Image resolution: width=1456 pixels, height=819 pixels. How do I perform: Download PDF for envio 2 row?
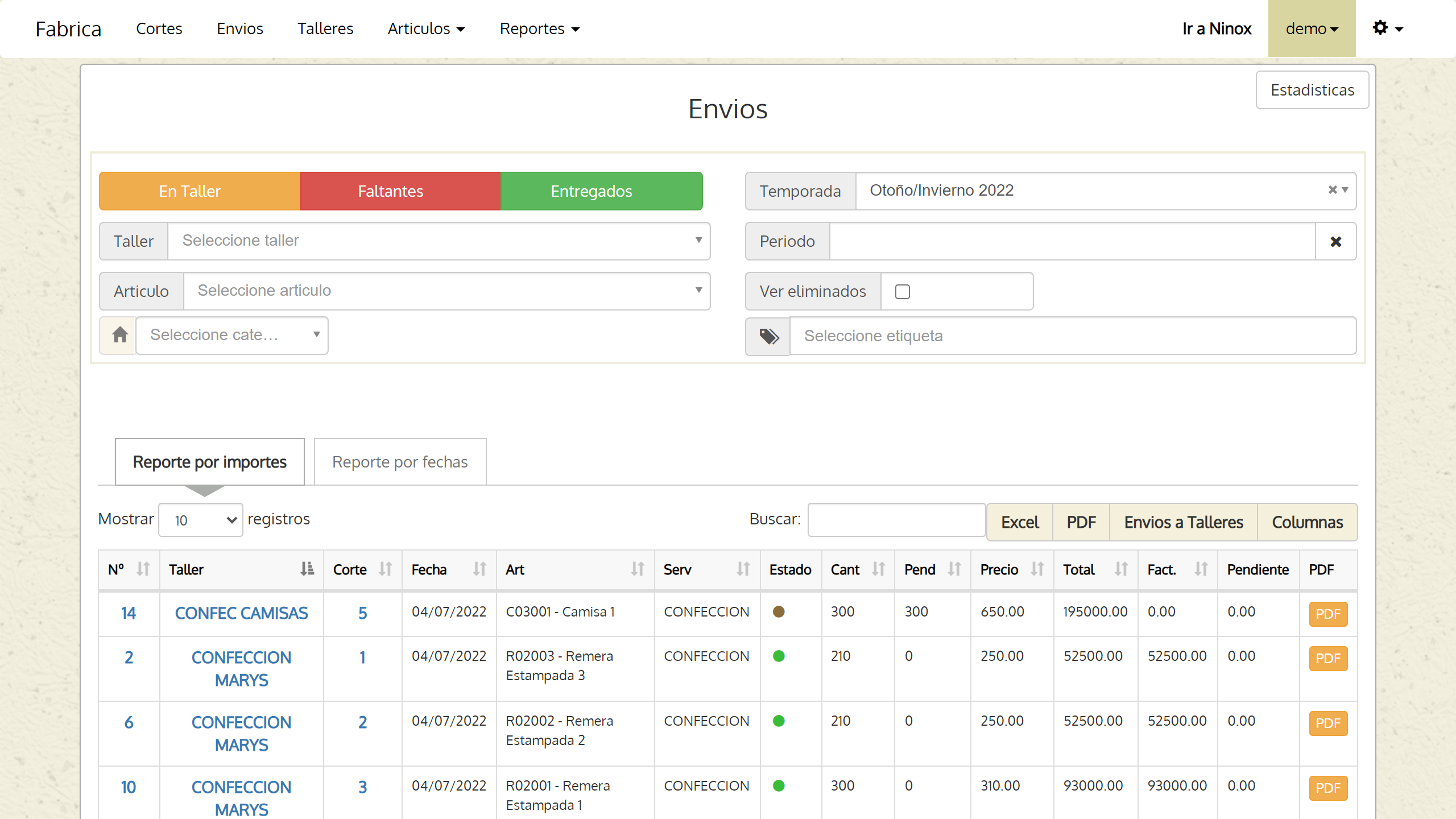[x=1328, y=659]
